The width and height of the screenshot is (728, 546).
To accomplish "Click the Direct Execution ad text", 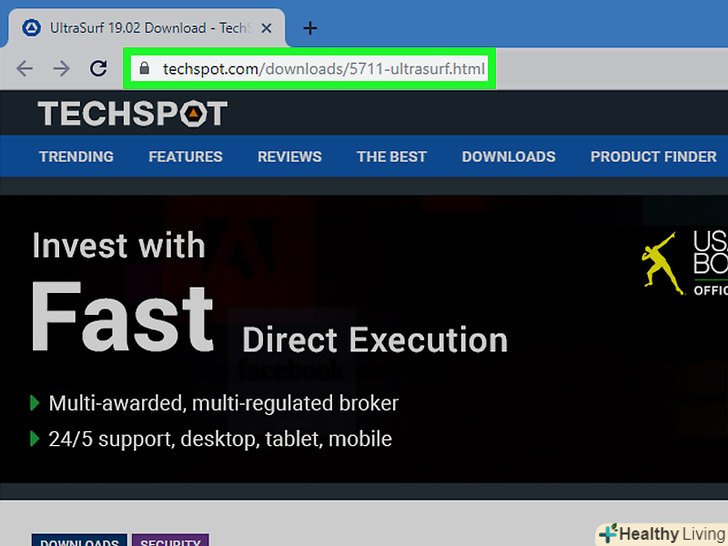I will (x=375, y=340).
